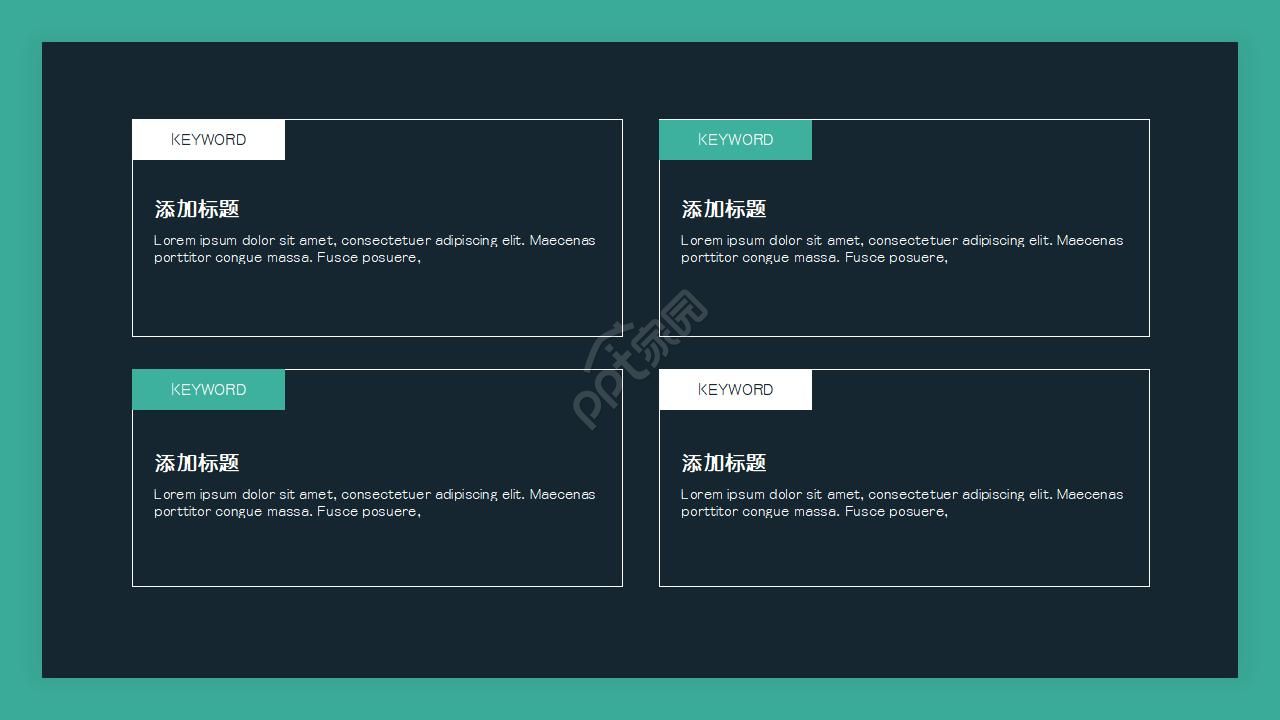Viewport: 1280px width, 720px height.
Task: Select the 添加标题 heading in the bottom-right card
Action: coord(724,463)
